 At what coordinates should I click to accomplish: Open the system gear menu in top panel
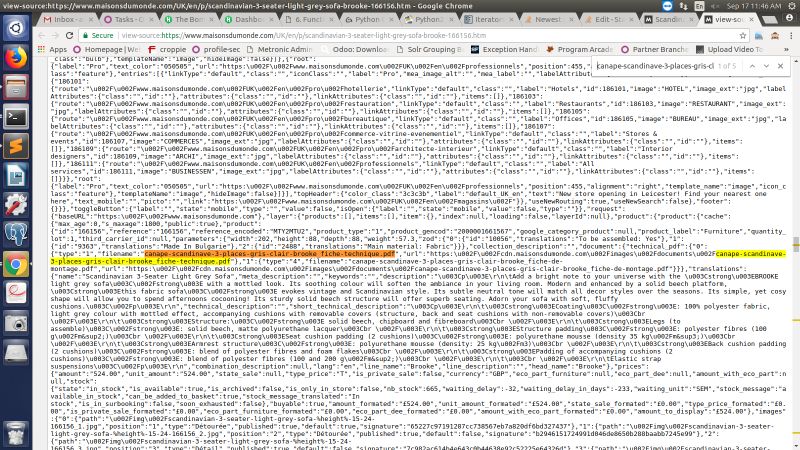792,6
